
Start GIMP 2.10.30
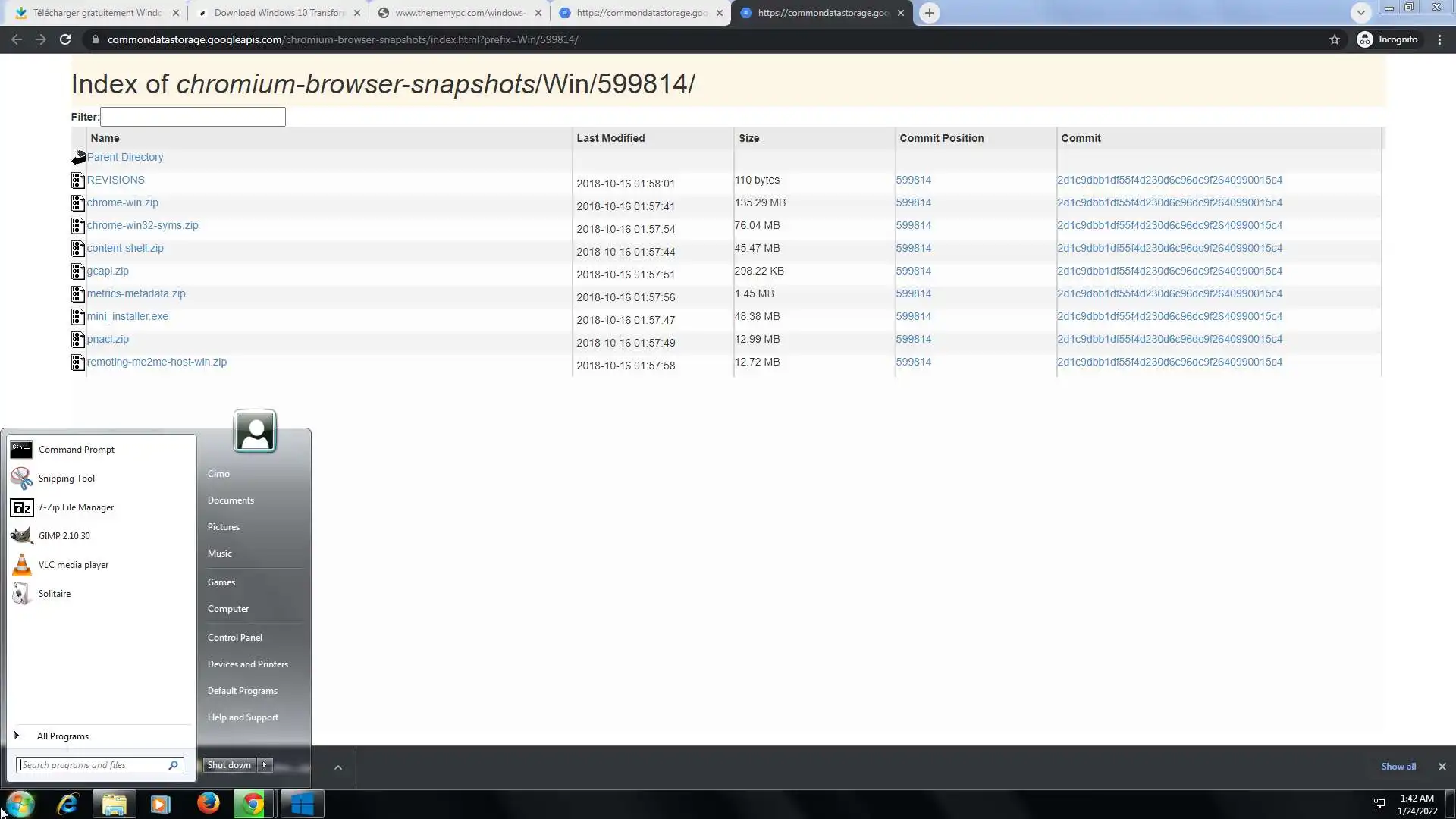pyautogui.click(x=64, y=536)
